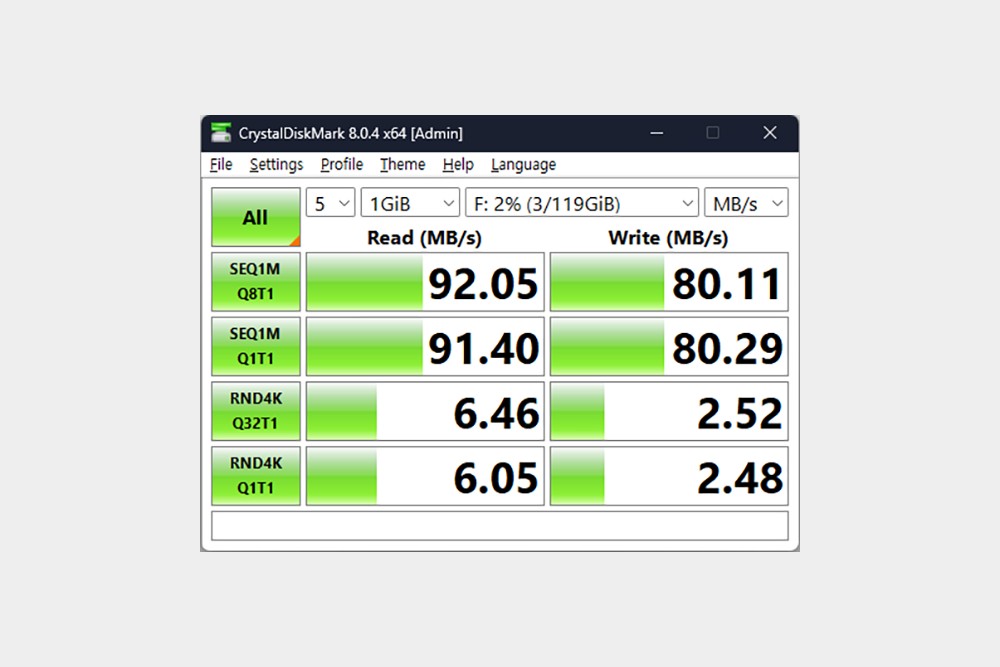Start the RND4K Q32T1 test
The width and height of the screenshot is (1000, 667).
[x=256, y=411]
